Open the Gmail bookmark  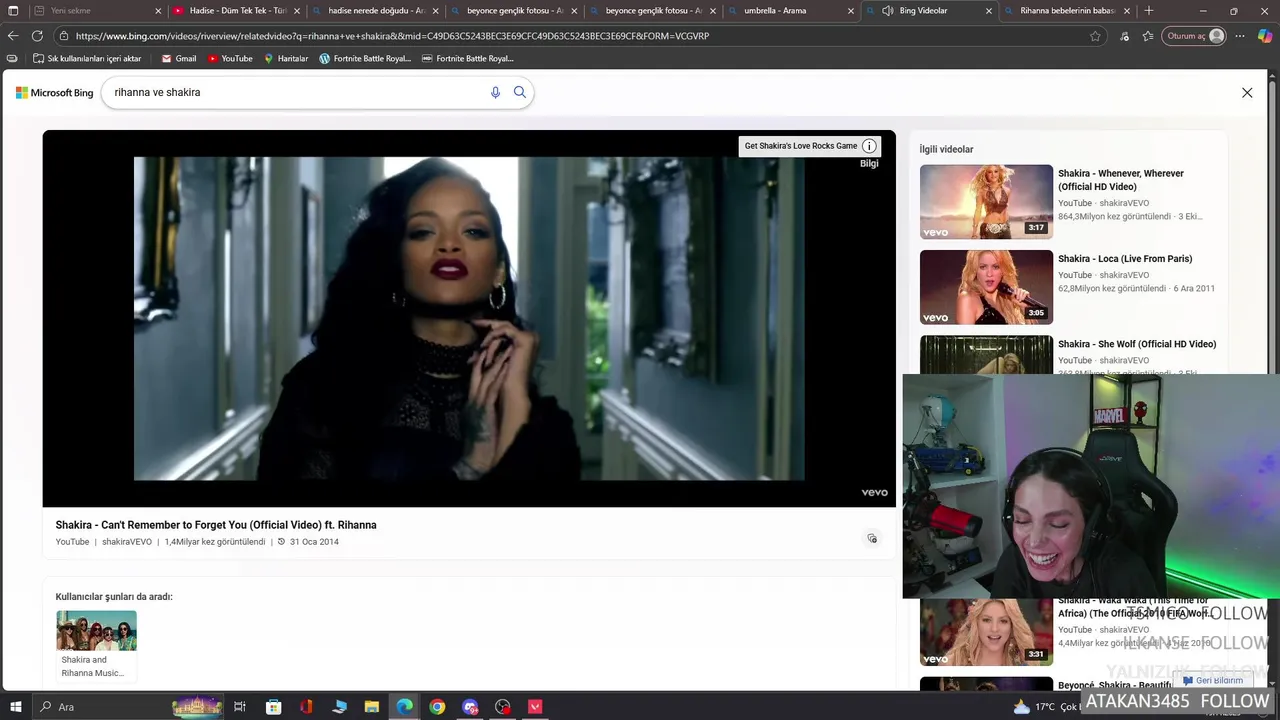179,58
